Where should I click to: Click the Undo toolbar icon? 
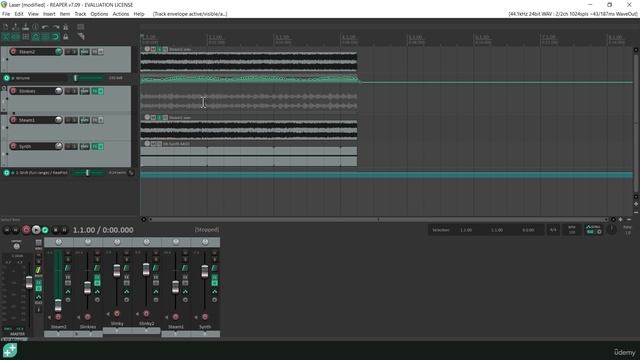click(45, 27)
